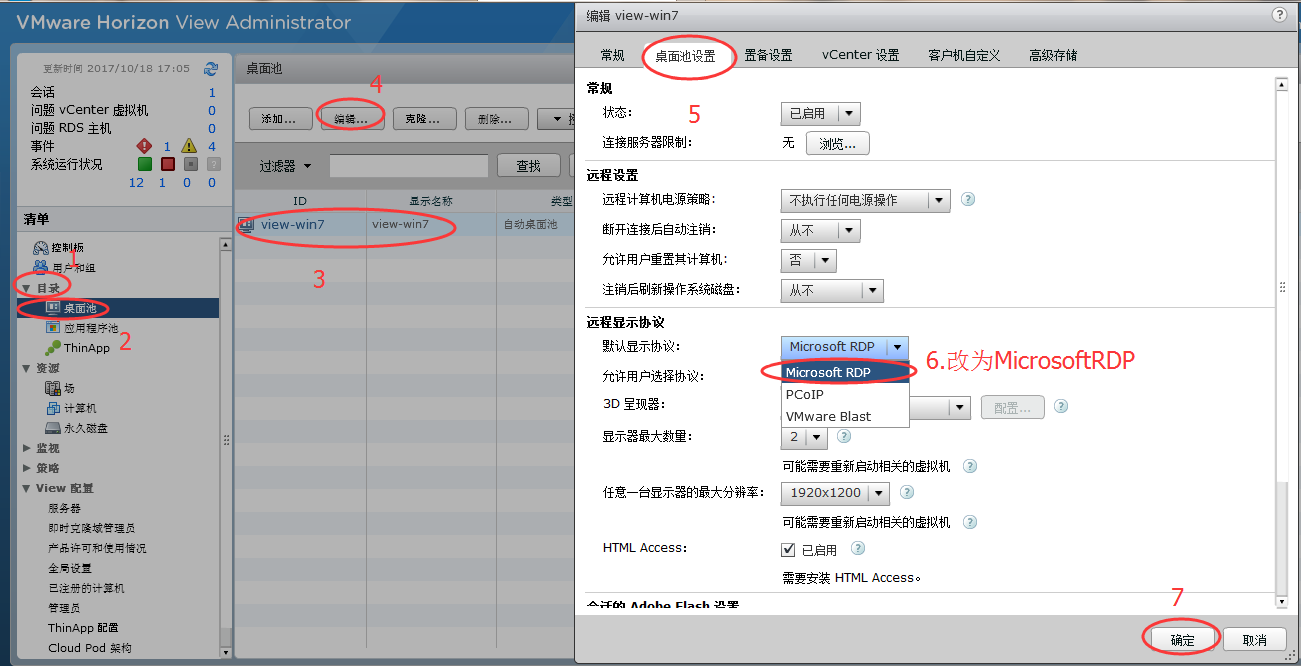This screenshot has height=666, width=1301.
Task: Click the red system health square
Action: [168, 164]
